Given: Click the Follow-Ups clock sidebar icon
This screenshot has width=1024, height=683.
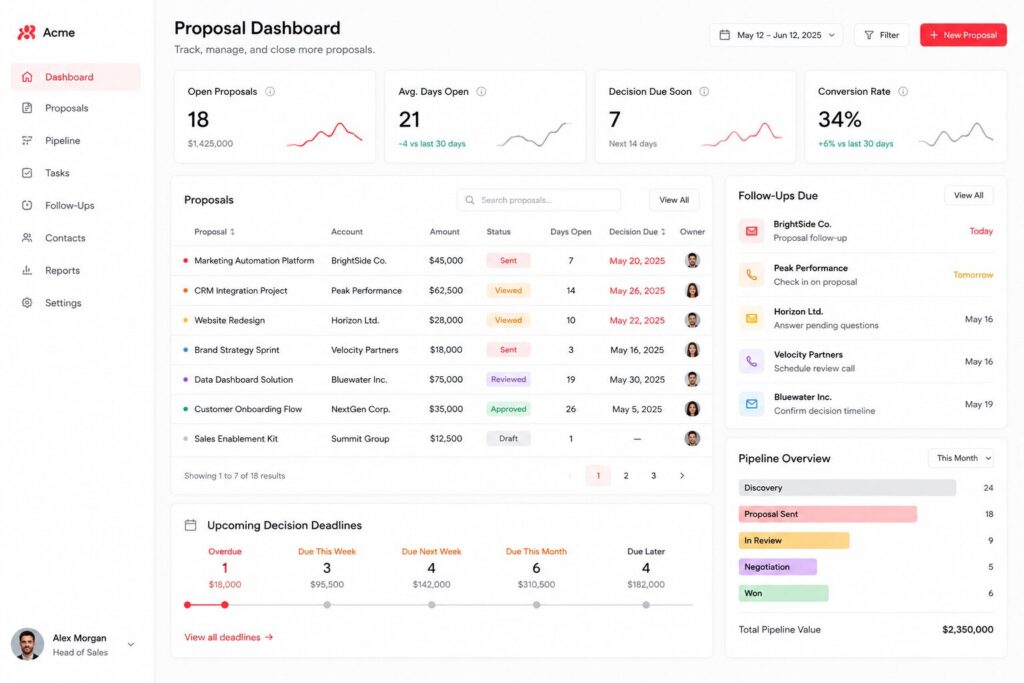Looking at the screenshot, I should 27,205.
